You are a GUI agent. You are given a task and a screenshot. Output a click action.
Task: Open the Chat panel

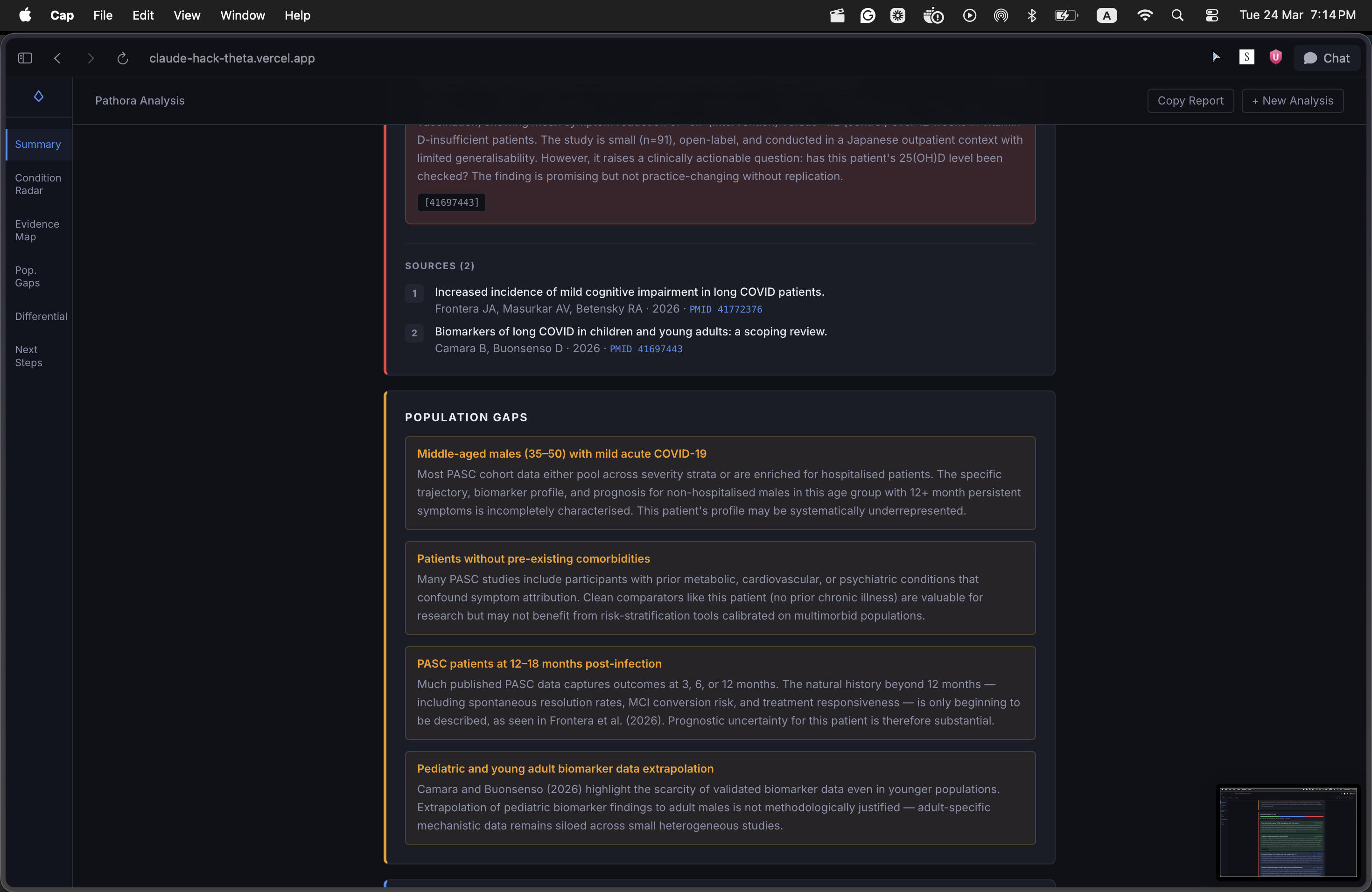(x=1326, y=58)
